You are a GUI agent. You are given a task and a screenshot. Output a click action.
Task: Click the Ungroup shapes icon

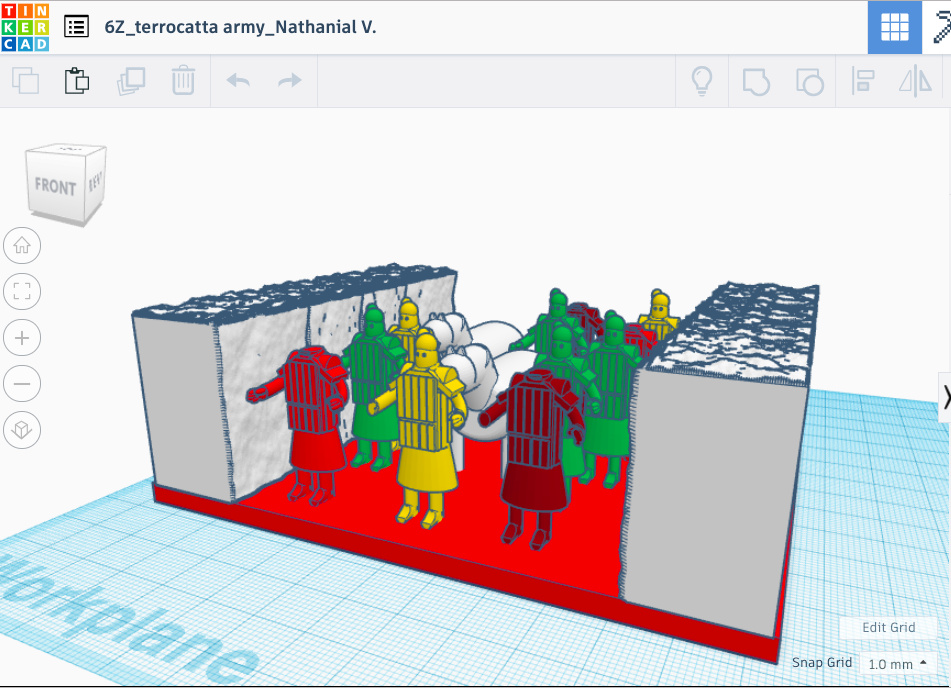coord(809,81)
